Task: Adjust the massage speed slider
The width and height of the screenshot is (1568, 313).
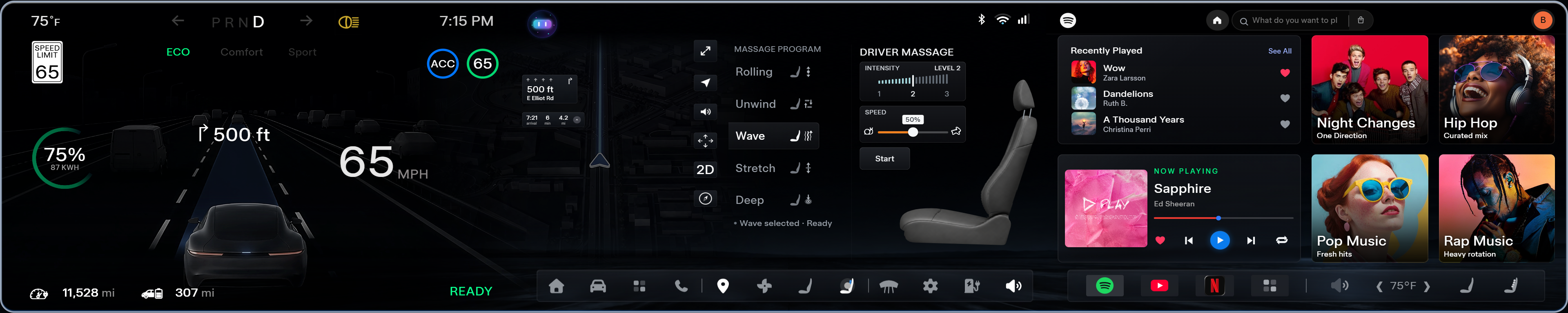Action: click(x=913, y=132)
